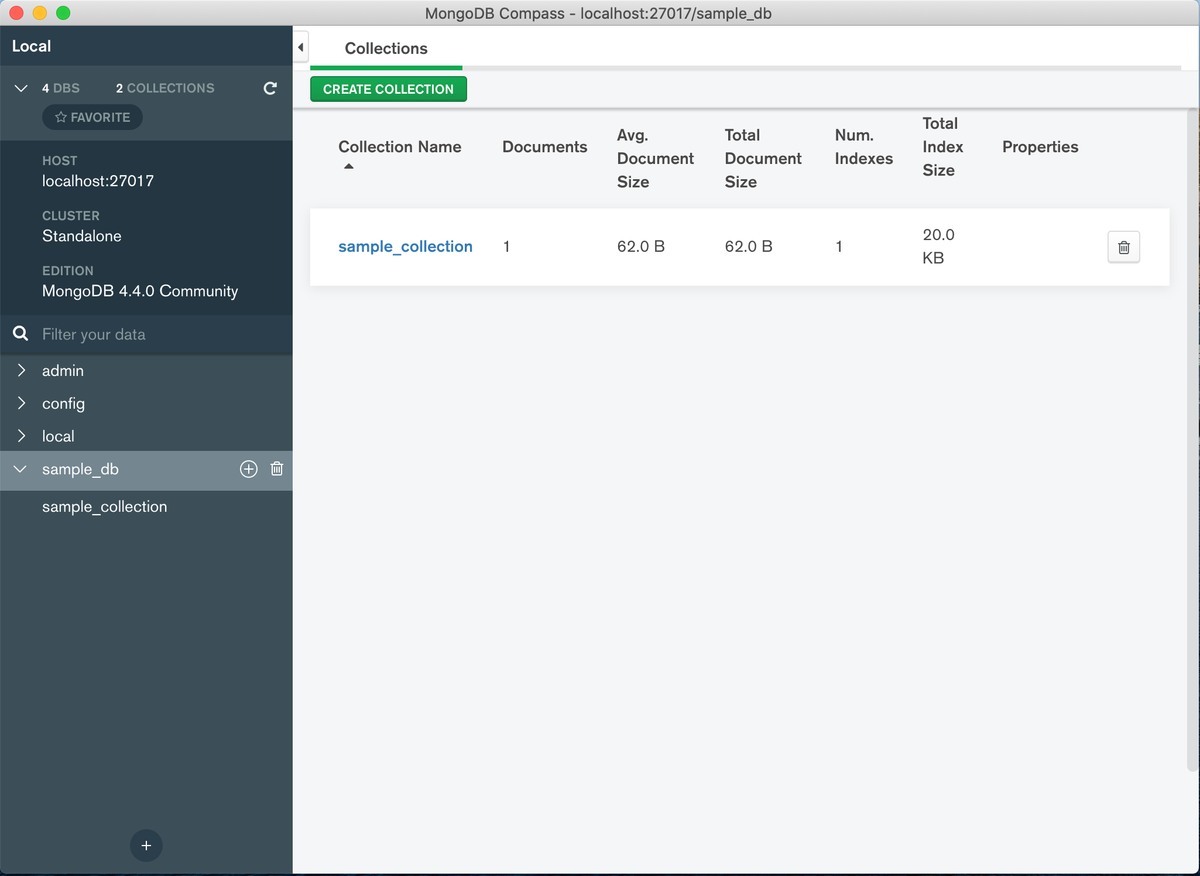Screen dimensions: 1200x876
Task: Open the sample_collection link in the table
Action: click(x=405, y=246)
